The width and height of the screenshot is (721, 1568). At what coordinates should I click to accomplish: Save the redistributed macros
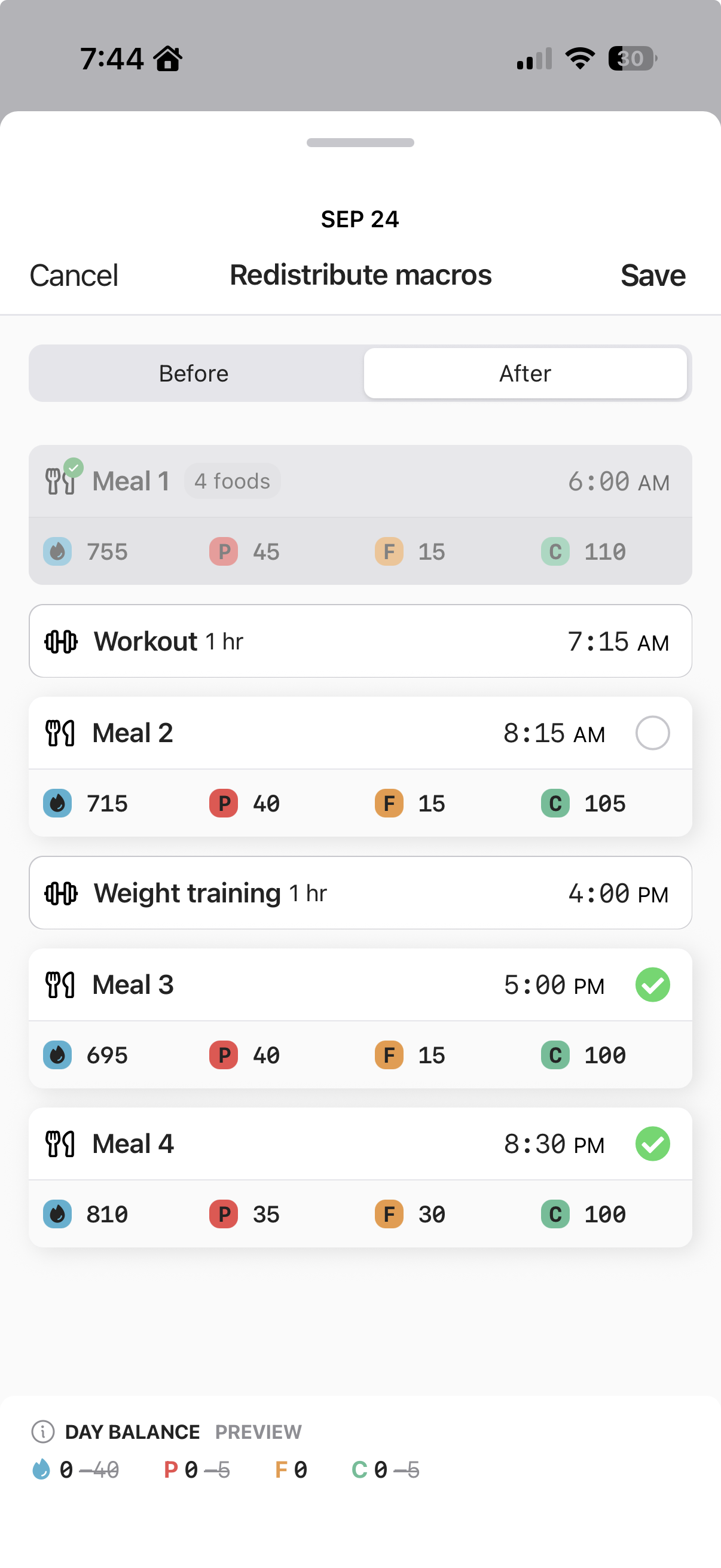[x=652, y=276]
